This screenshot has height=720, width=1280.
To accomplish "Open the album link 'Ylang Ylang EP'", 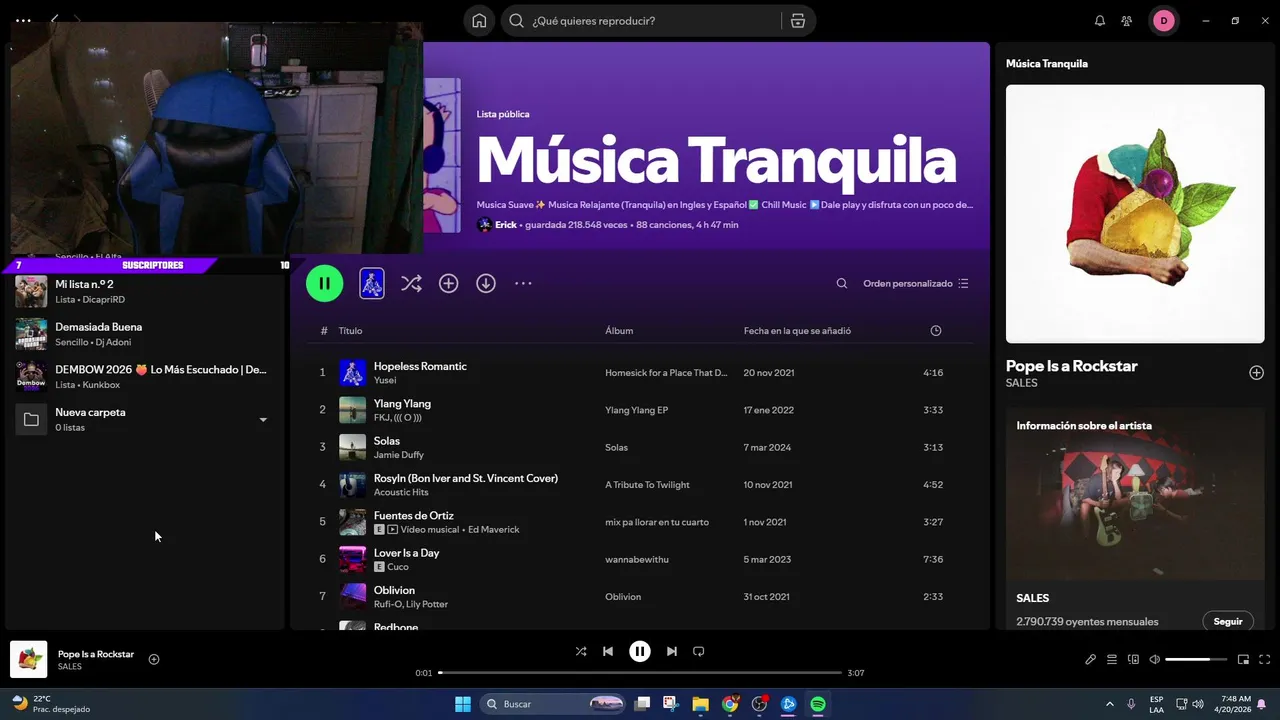I will pos(636,410).
